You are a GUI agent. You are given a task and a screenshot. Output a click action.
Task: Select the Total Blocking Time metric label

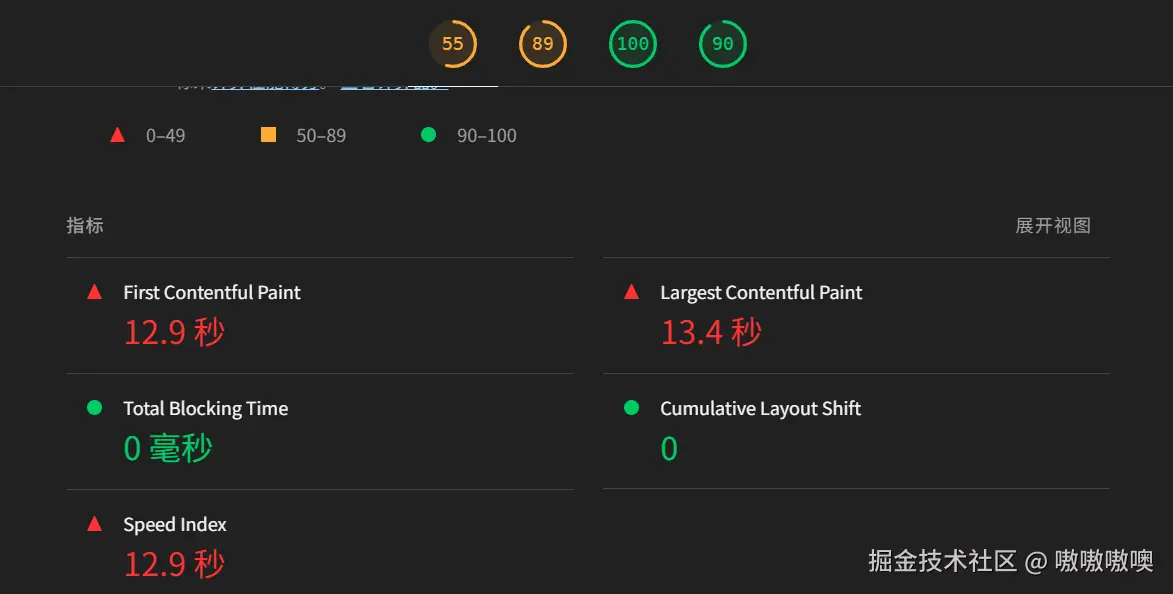coord(206,409)
